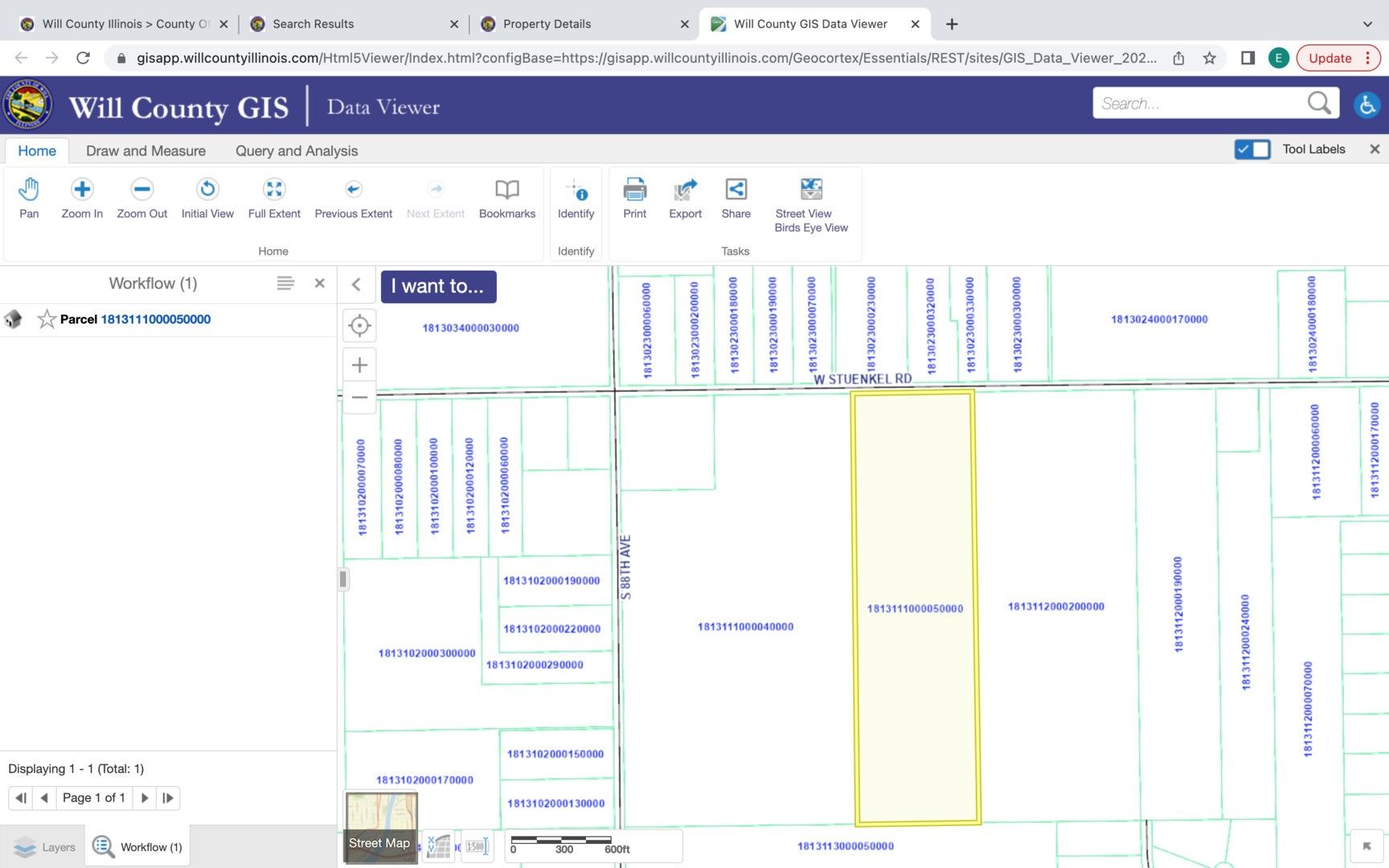The height and width of the screenshot is (868, 1389).
Task: Switch to Draw and Measure tab
Action: click(145, 151)
